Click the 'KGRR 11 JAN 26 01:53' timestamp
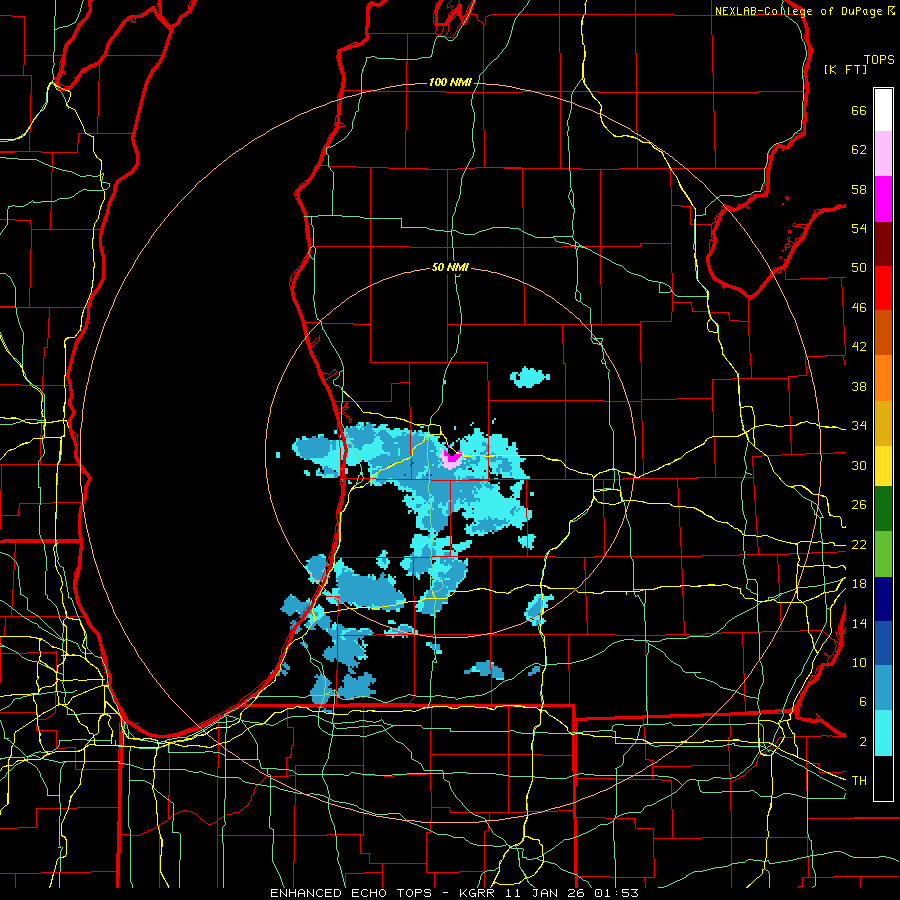Image resolution: width=900 pixels, height=900 pixels. click(548, 893)
